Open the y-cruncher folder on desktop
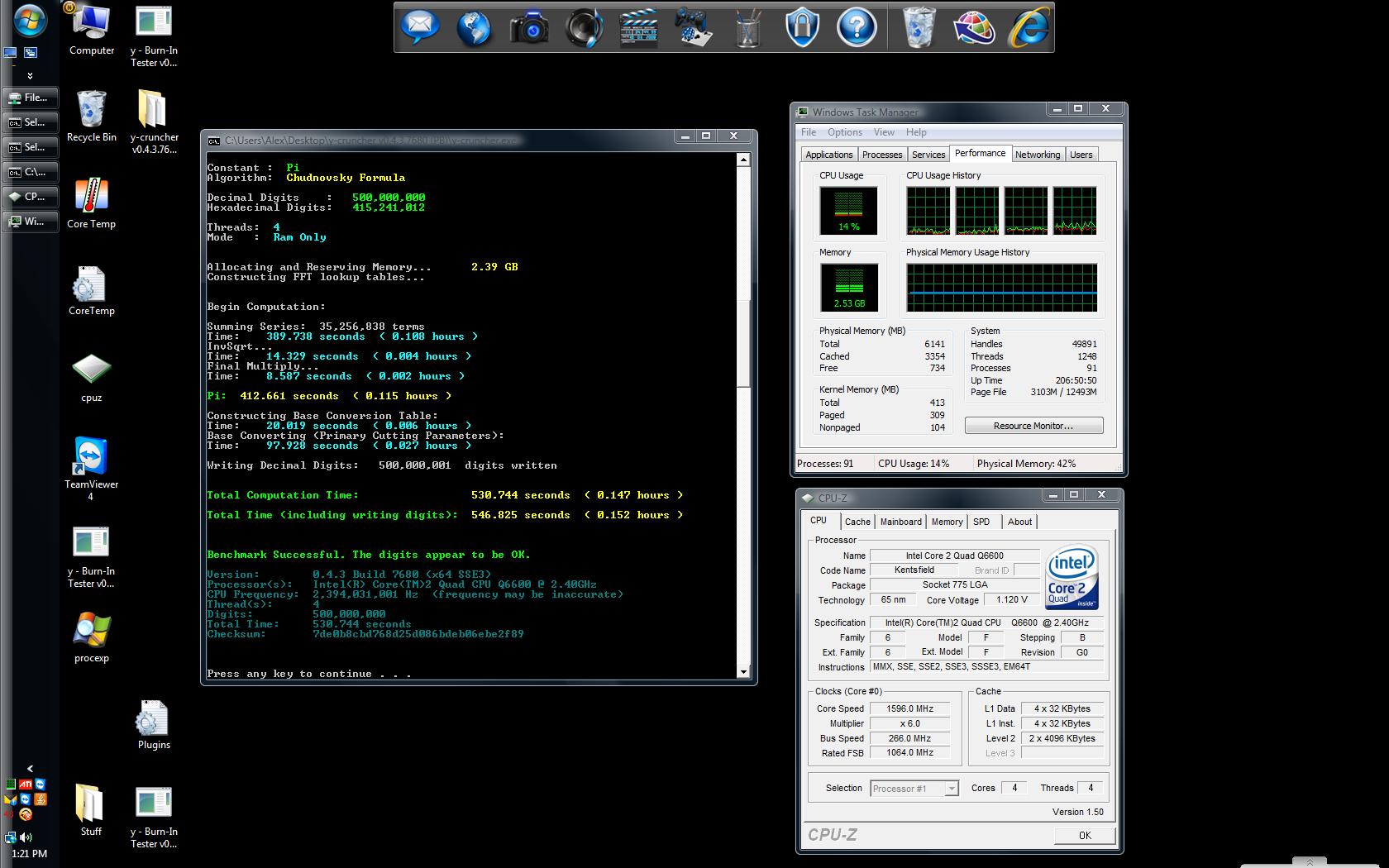This screenshot has height=868, width=1389. [x=154, y=110]
